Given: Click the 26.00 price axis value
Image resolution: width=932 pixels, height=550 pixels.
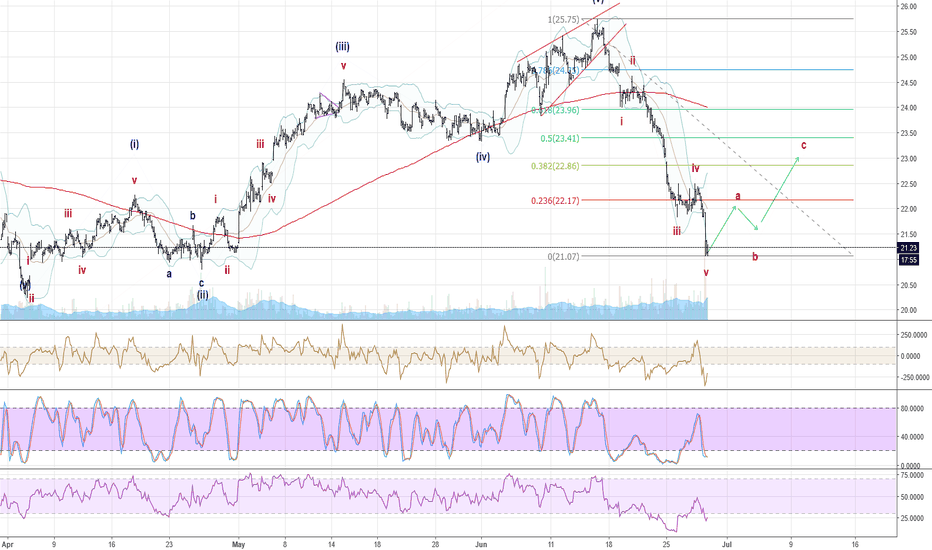Looking at the screenshot, I should (x=908, y=7).
